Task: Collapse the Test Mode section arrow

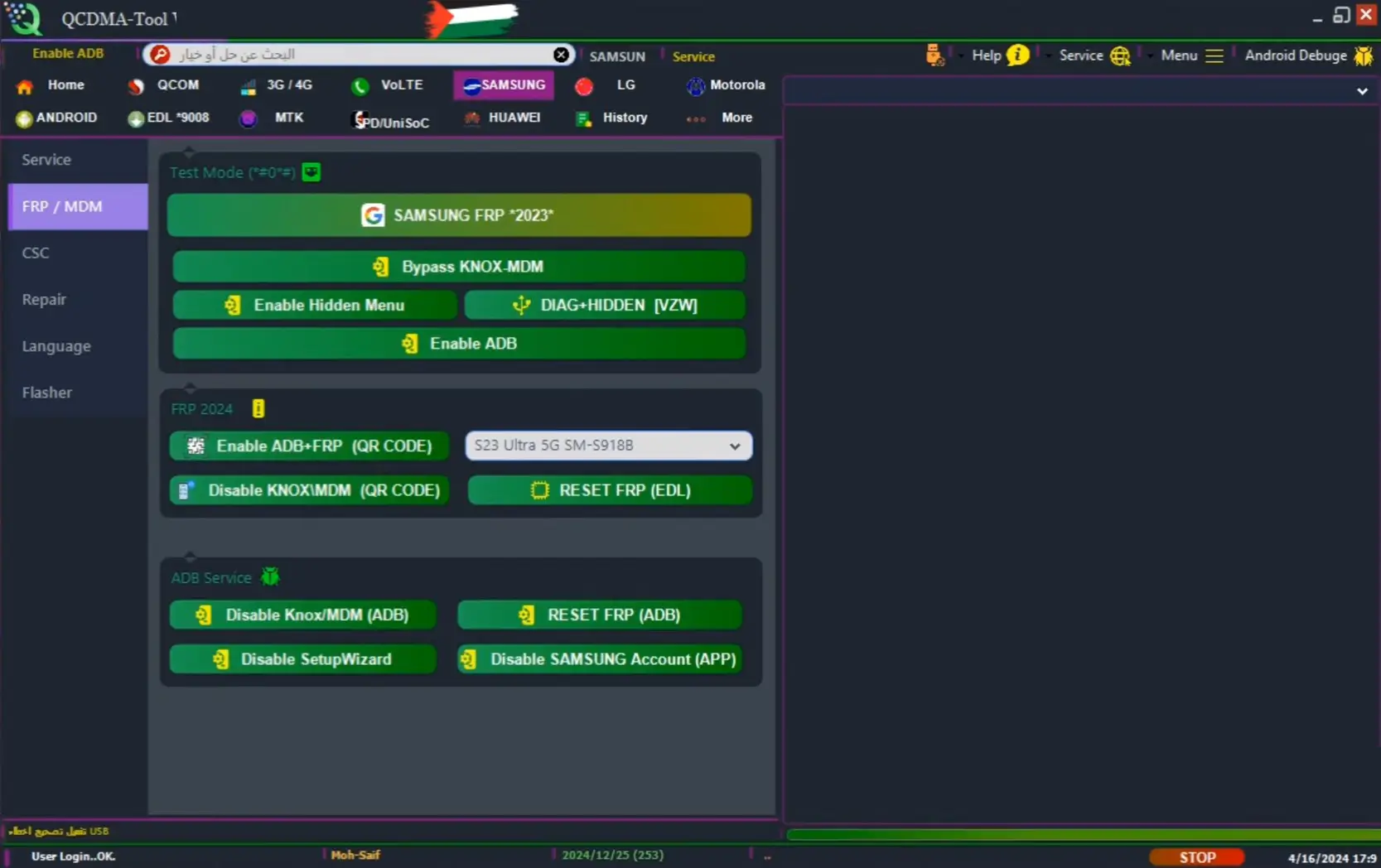Action: point(189,152)
